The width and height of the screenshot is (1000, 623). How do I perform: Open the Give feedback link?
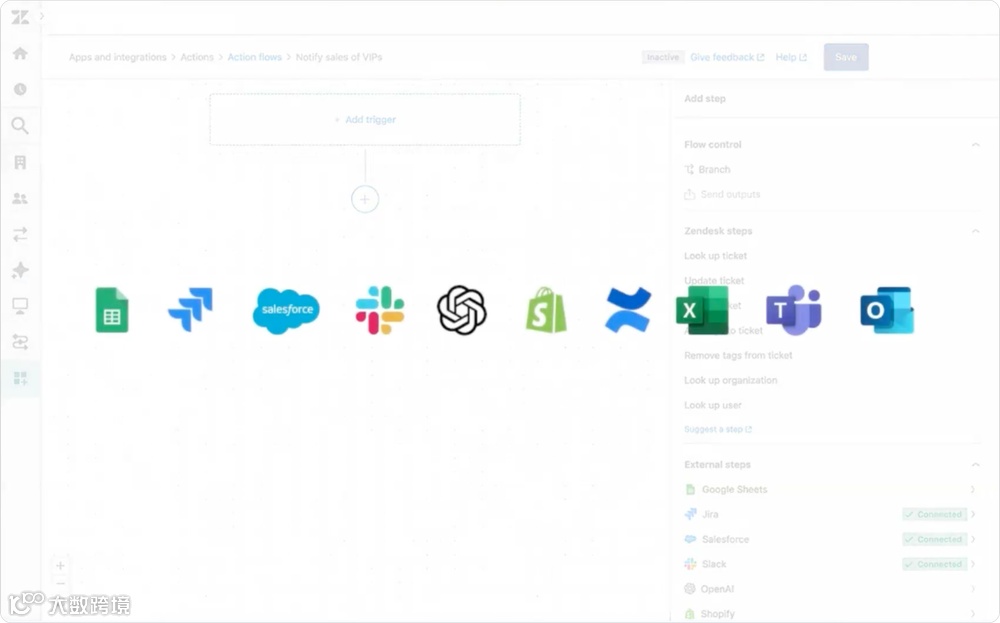(727, 57)
